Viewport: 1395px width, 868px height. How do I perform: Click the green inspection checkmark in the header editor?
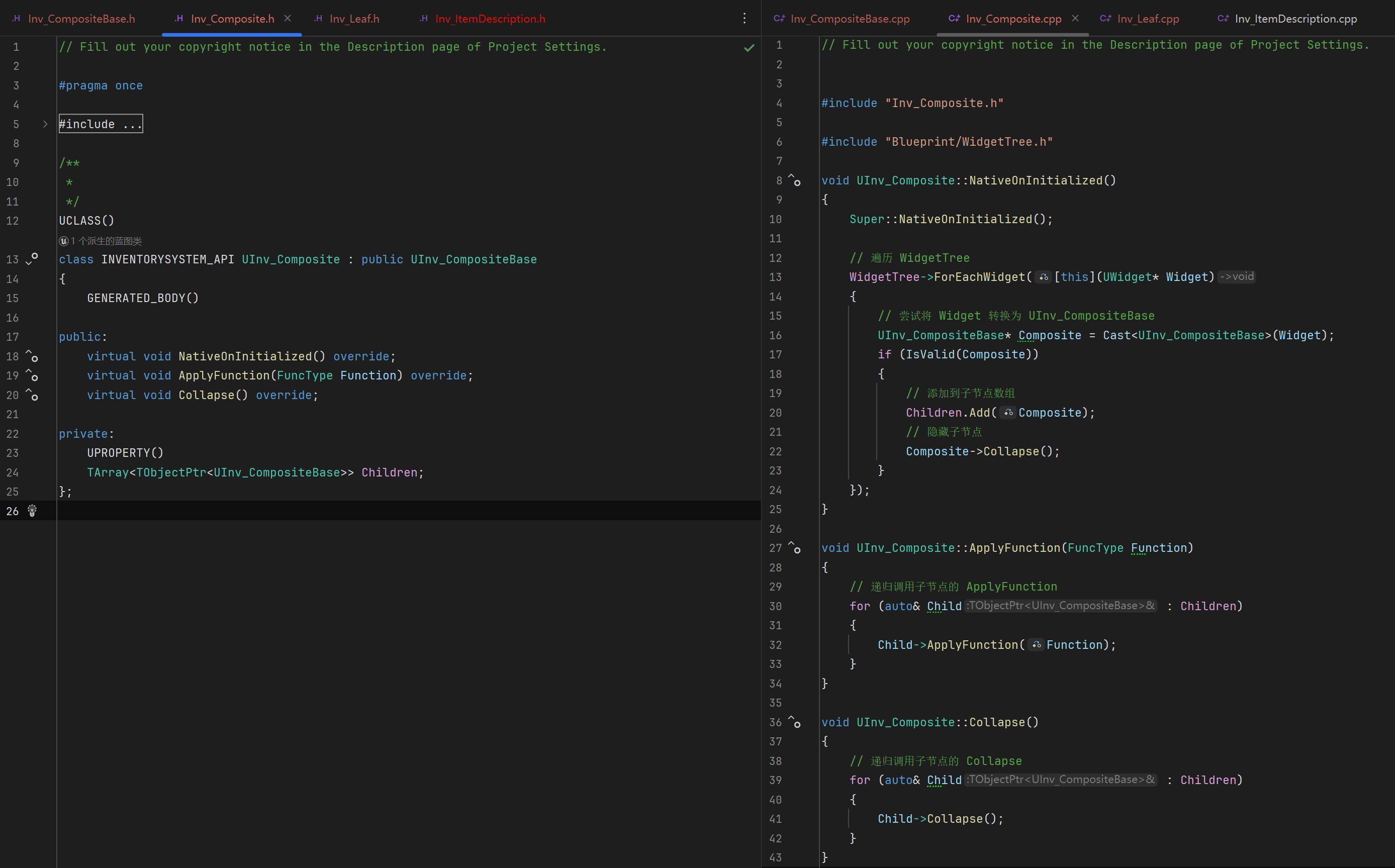coord(749,48)
